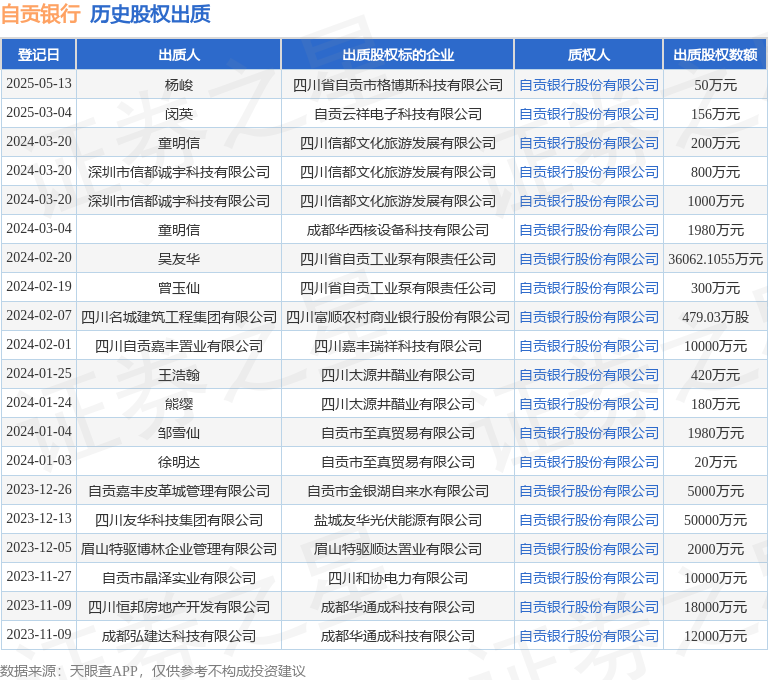Viewport: 768px width, 680px height.
Task: Click company 四川省自贡市格博斯科技有限公司
Action: [x=398, y=85]
